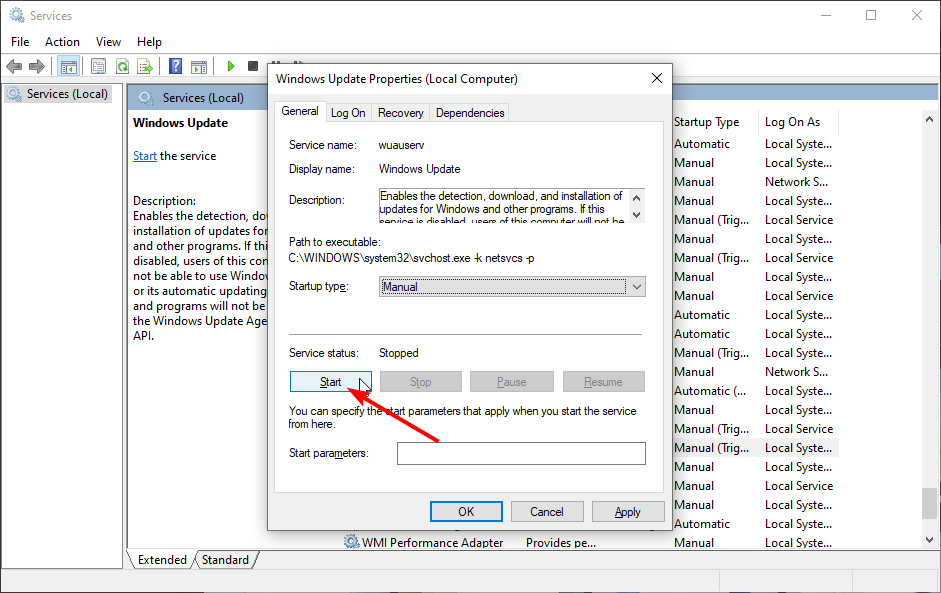Minimize the Services window
The width and height of the screenshot is (941, 593).
click(826, 15)
